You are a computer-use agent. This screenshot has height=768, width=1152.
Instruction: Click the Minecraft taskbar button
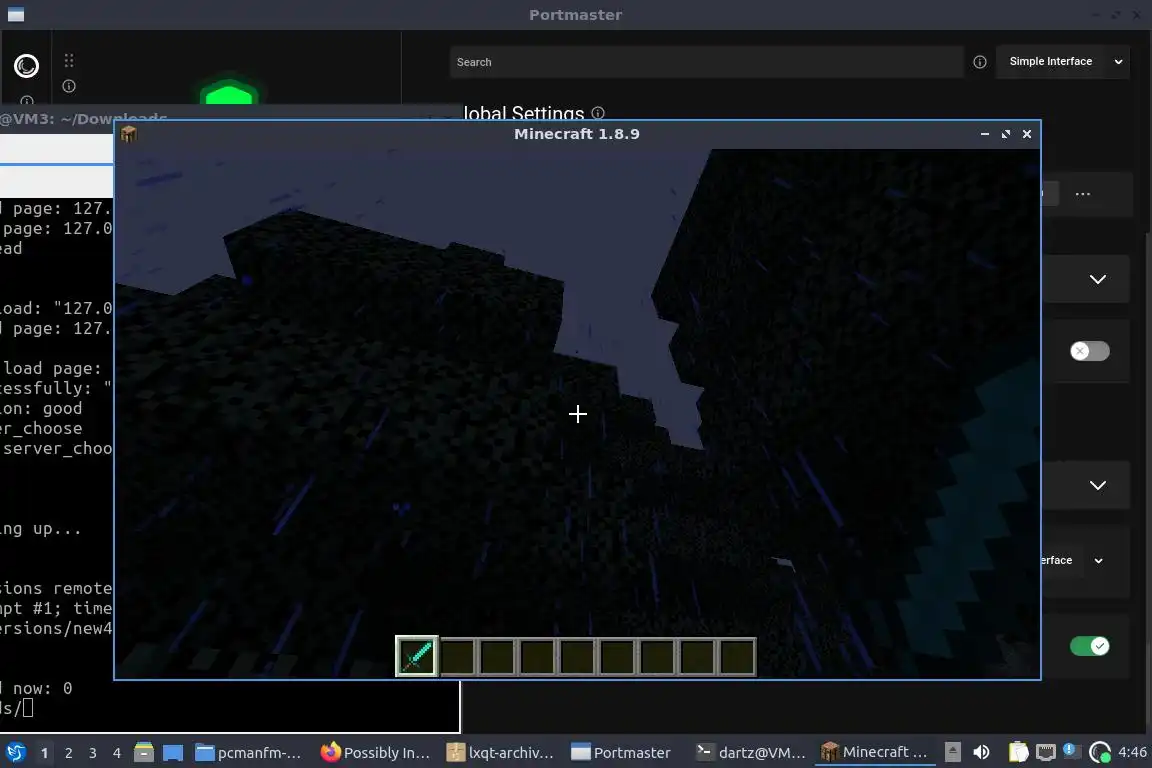tap(874, 753)
